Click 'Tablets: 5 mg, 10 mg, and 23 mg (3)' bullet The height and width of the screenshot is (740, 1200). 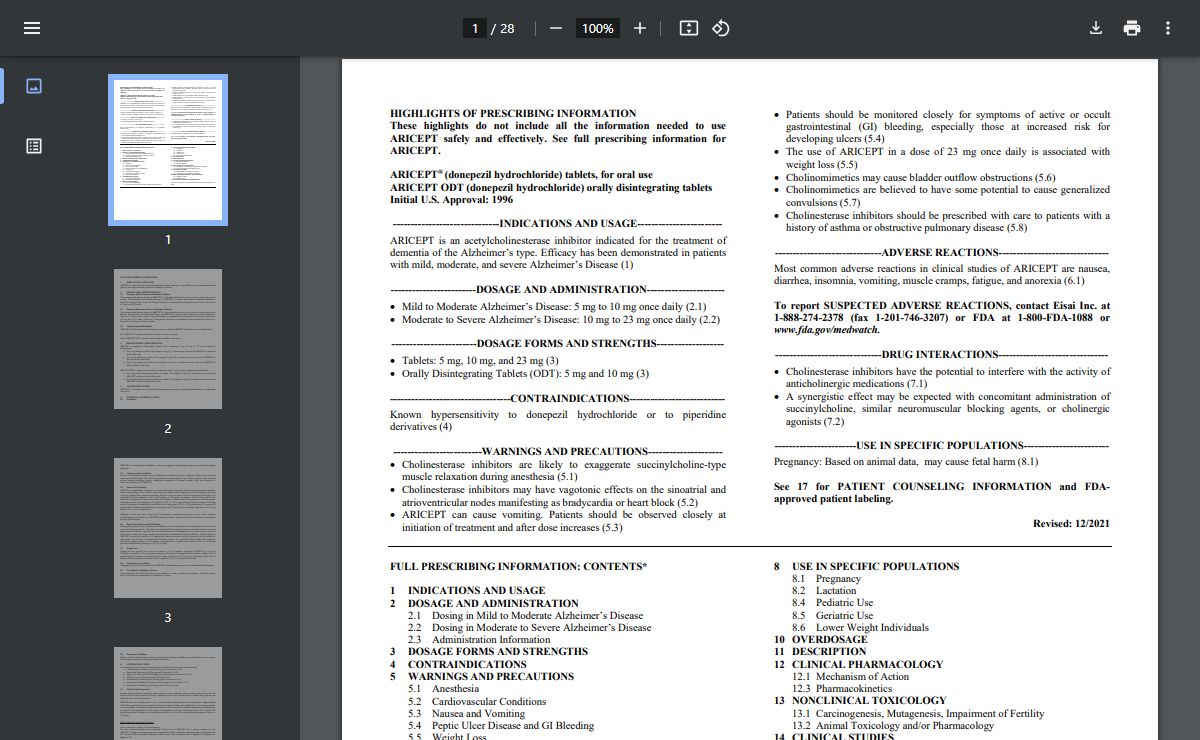point(480,361)
